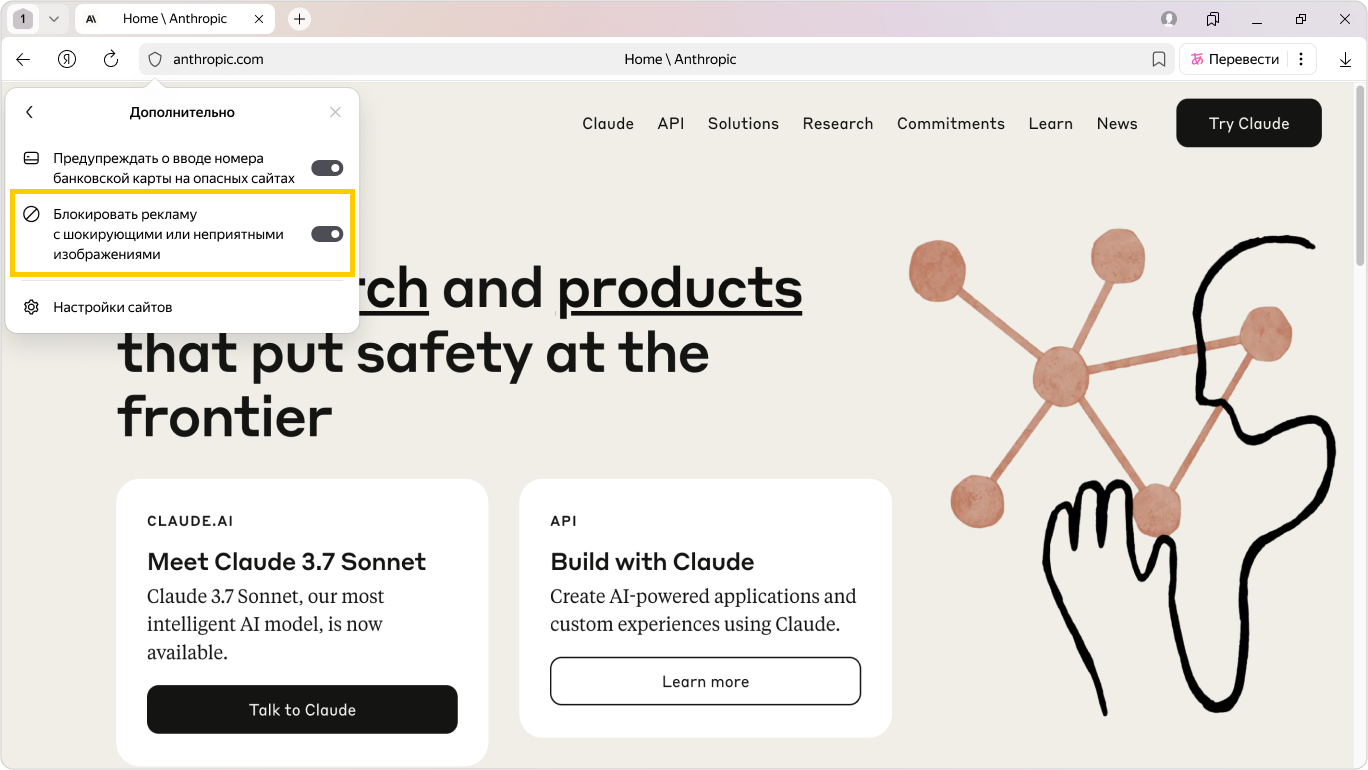Viewport: 1368px width, 770px height.
Task: Close the Дополнительно popup panel
Action: 336,112
